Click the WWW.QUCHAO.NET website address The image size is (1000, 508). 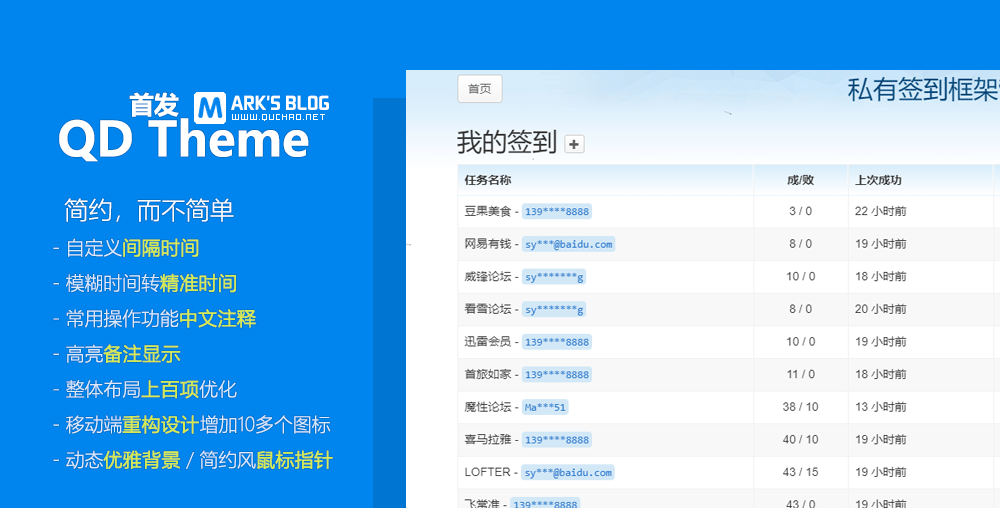(279, 117)
